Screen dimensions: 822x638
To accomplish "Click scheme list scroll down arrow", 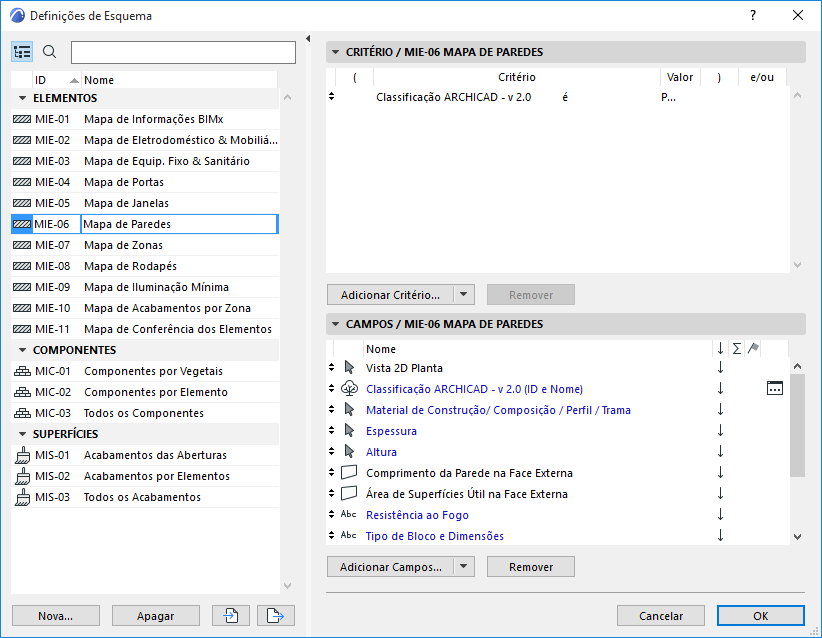I will 287,586.
